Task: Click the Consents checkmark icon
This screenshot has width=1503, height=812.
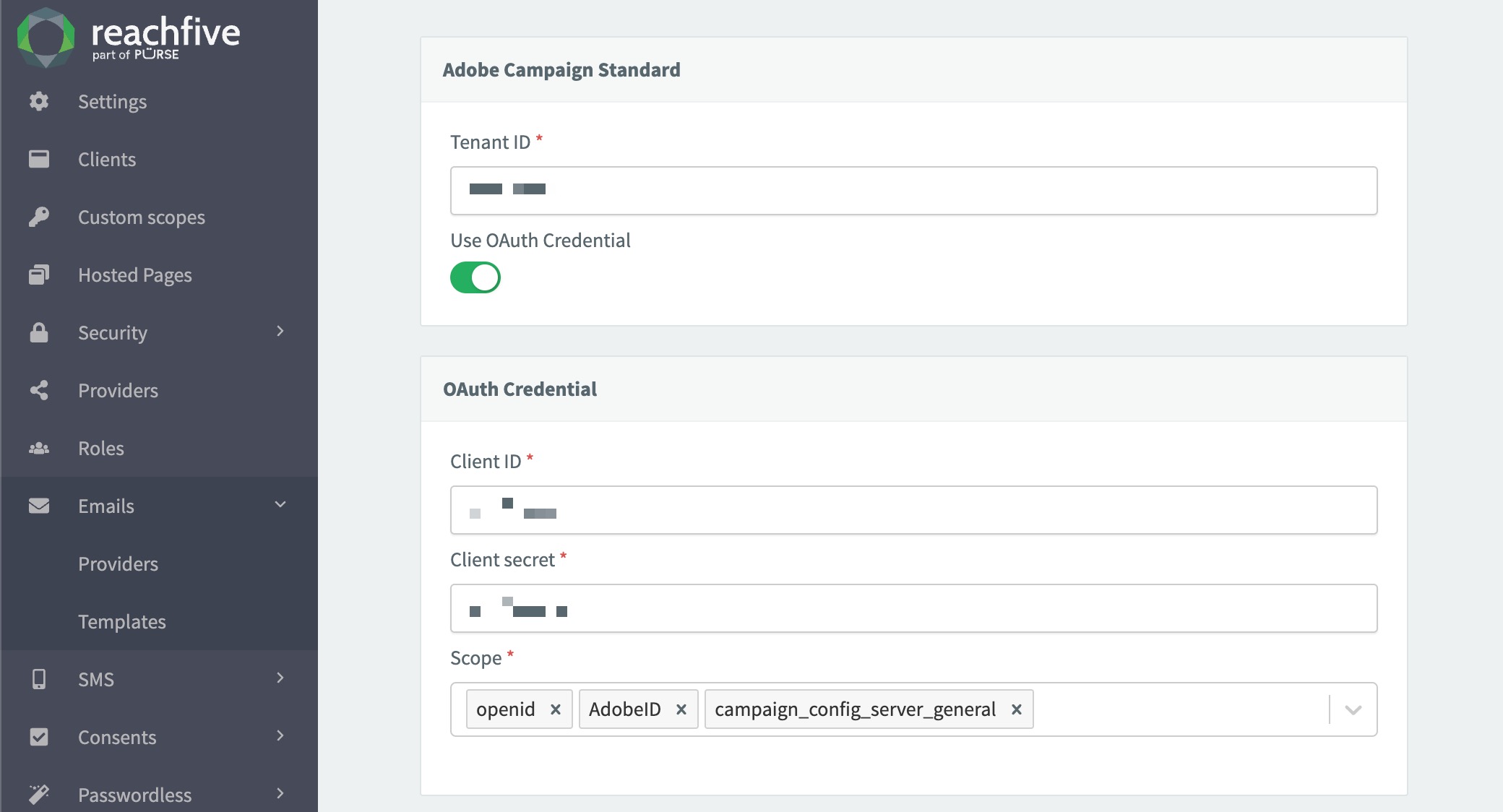Action: 39,737
